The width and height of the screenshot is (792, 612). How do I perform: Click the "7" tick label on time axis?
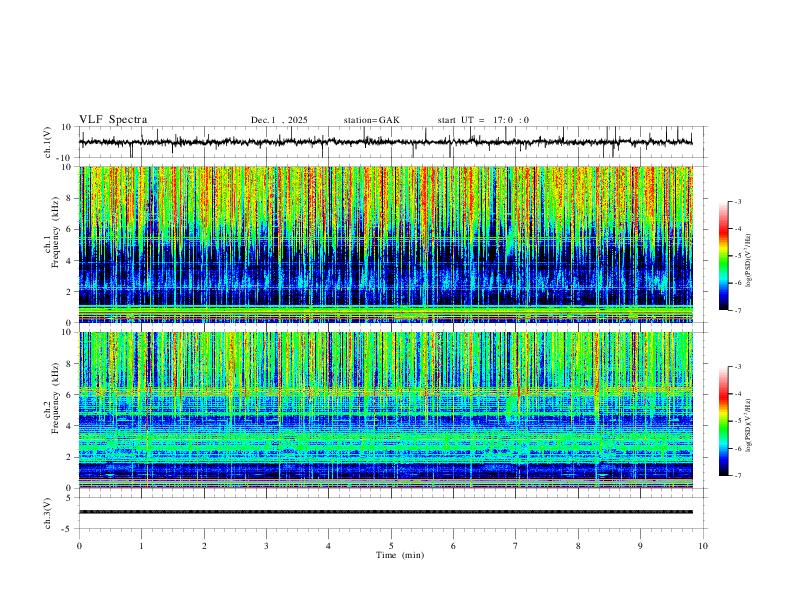click(516, 546)
